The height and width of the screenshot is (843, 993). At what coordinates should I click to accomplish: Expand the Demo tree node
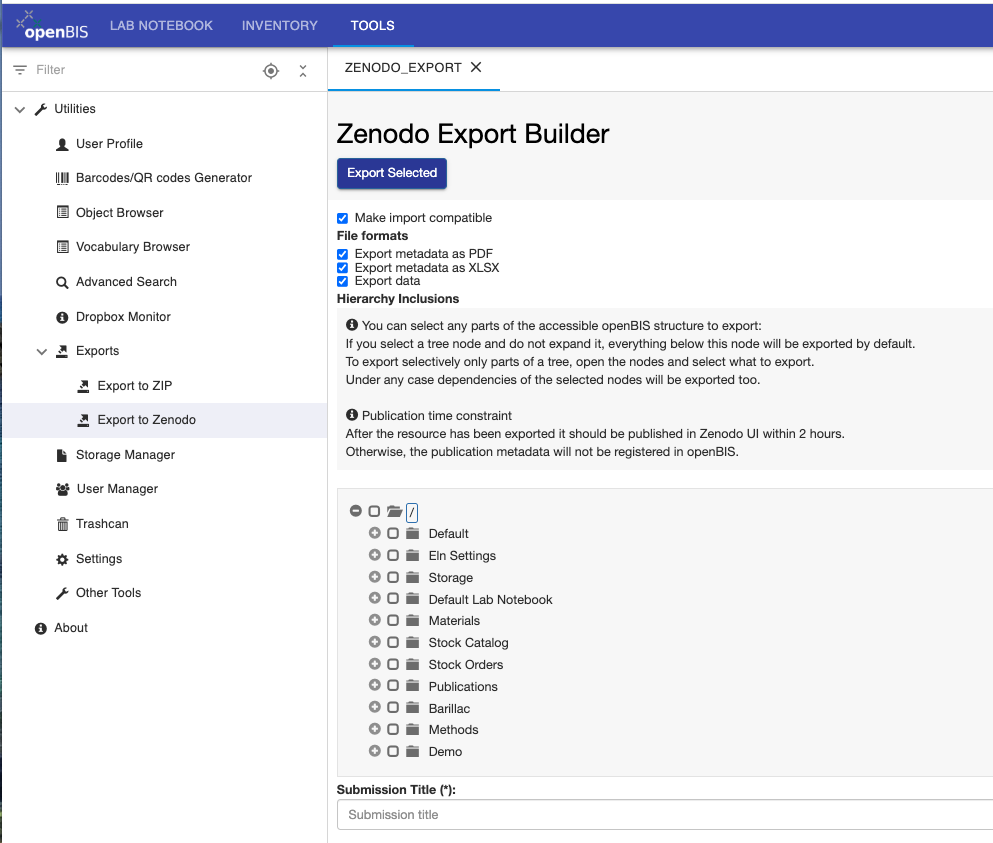tap(374, 751)
